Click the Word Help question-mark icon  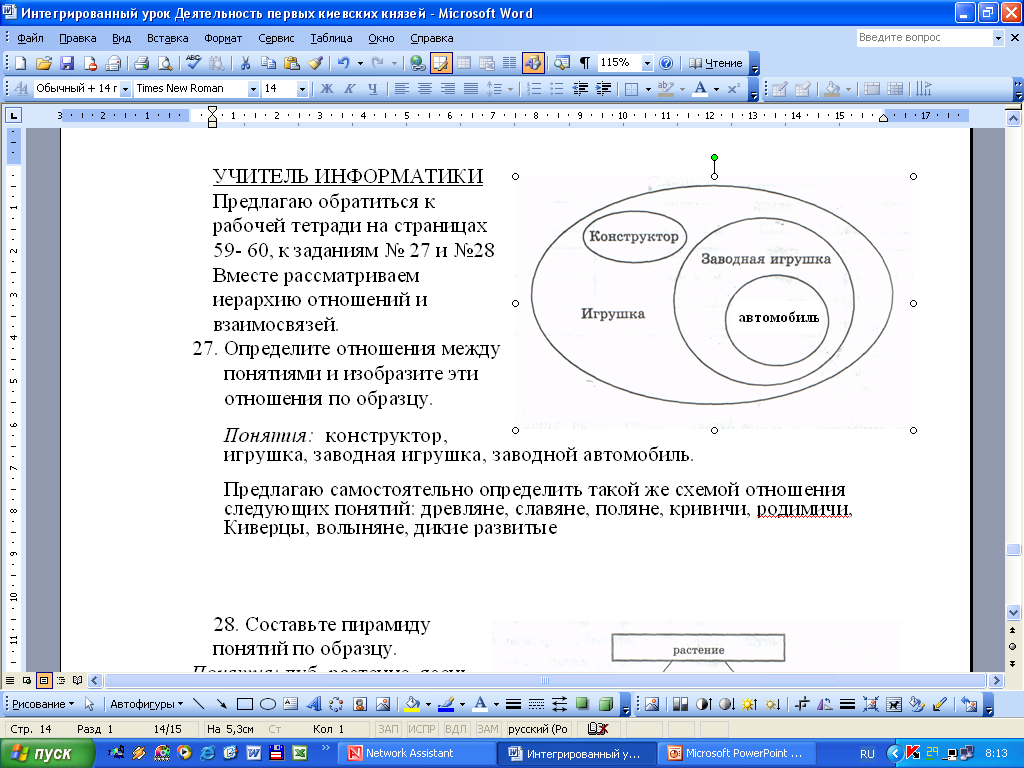(x=666, y=63)
